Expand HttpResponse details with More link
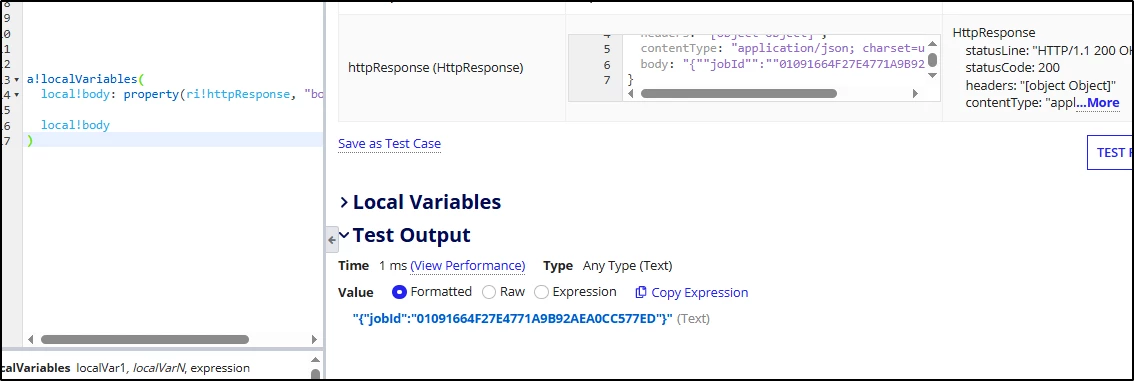Viewport: 1134px width, 381px height. 1098,103
